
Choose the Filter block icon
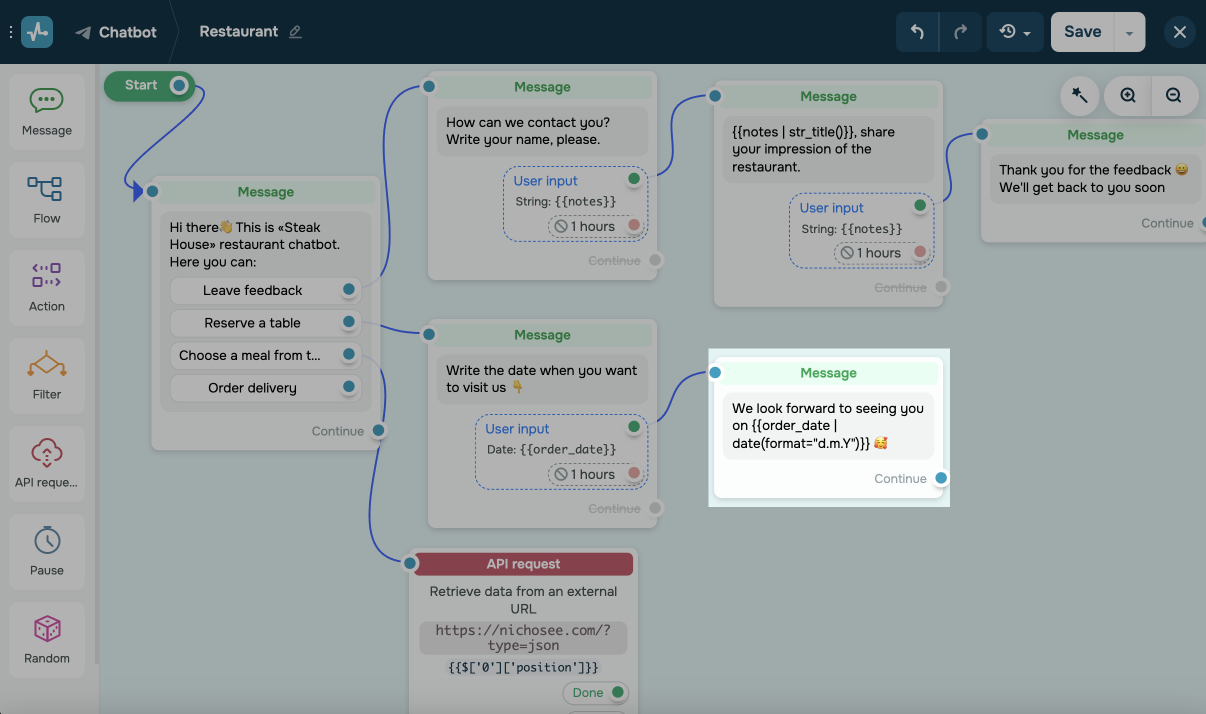pyautogui.click(x=47, y=374)
